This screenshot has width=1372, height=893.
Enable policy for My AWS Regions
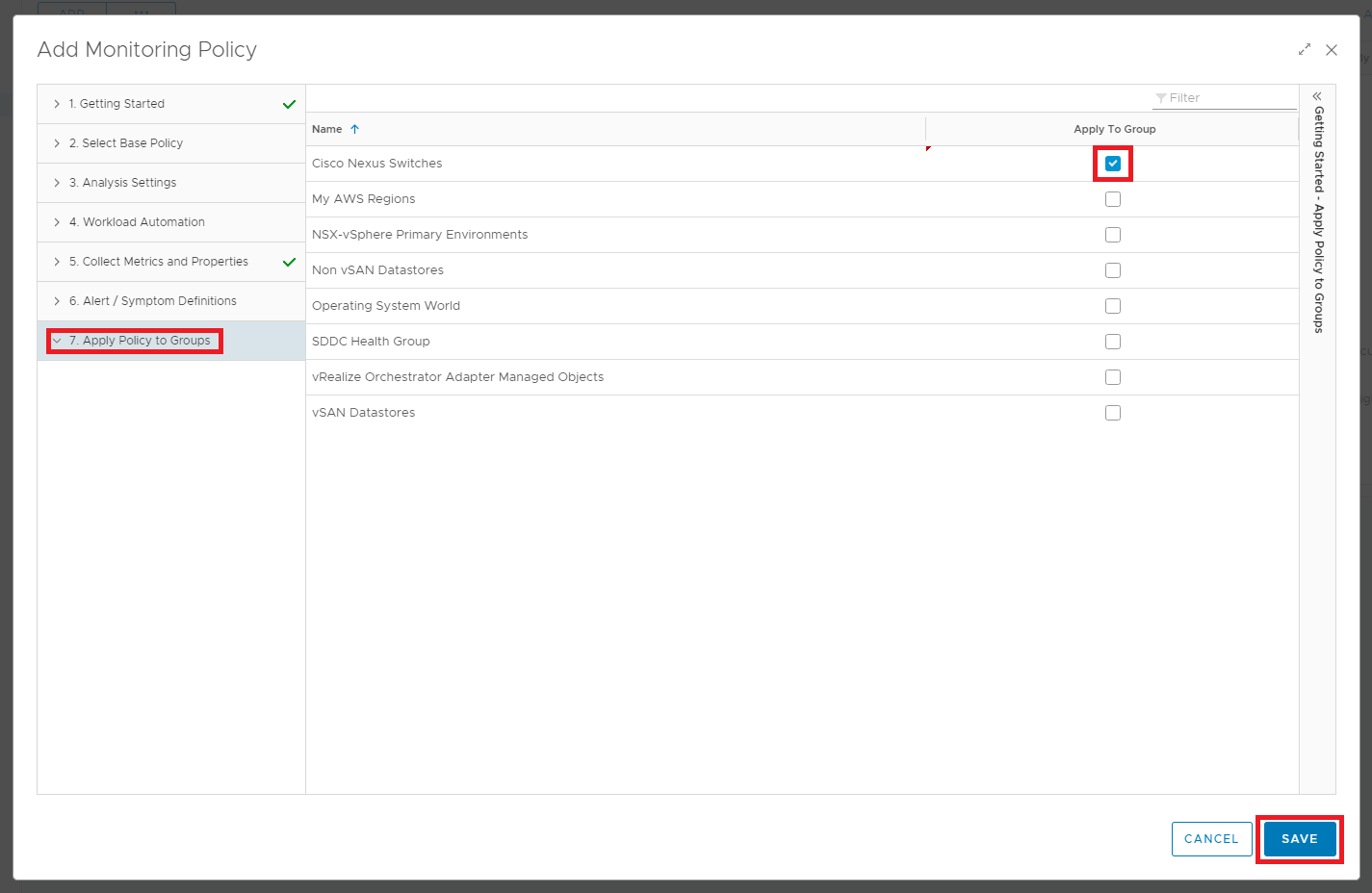[1113, 199]
